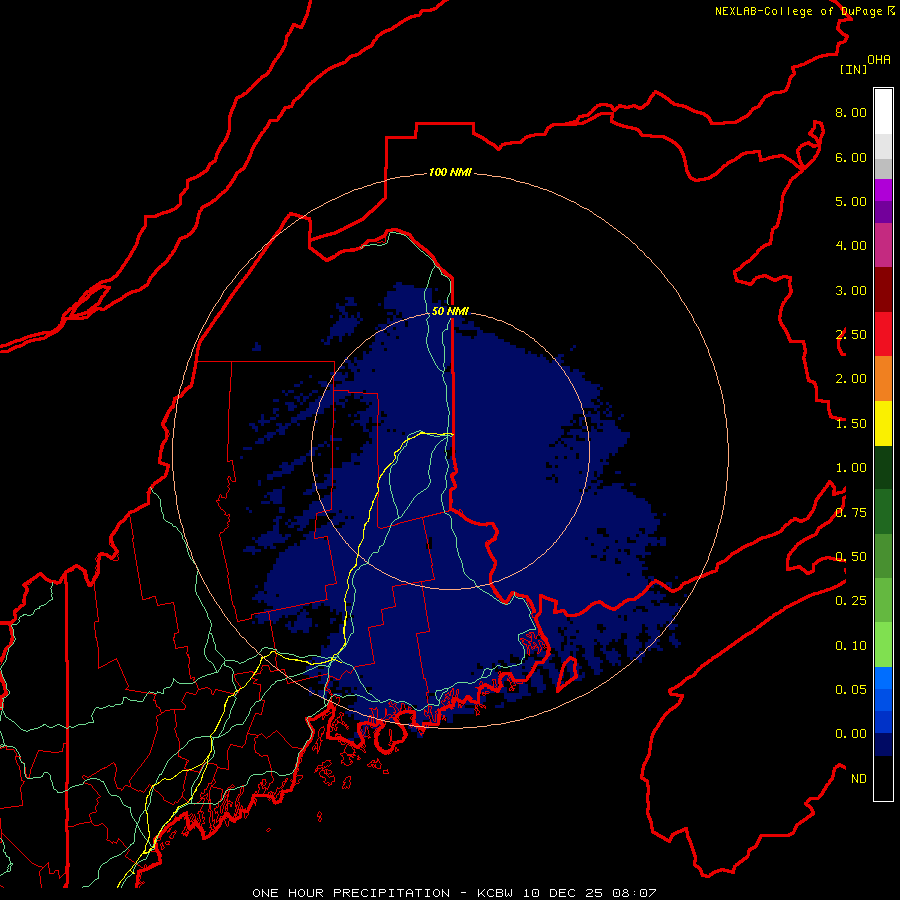Viewport: 900px width, 900px height.
Task: Pick the bright magenta swatch above 5.00
Action: pos(883,190)
